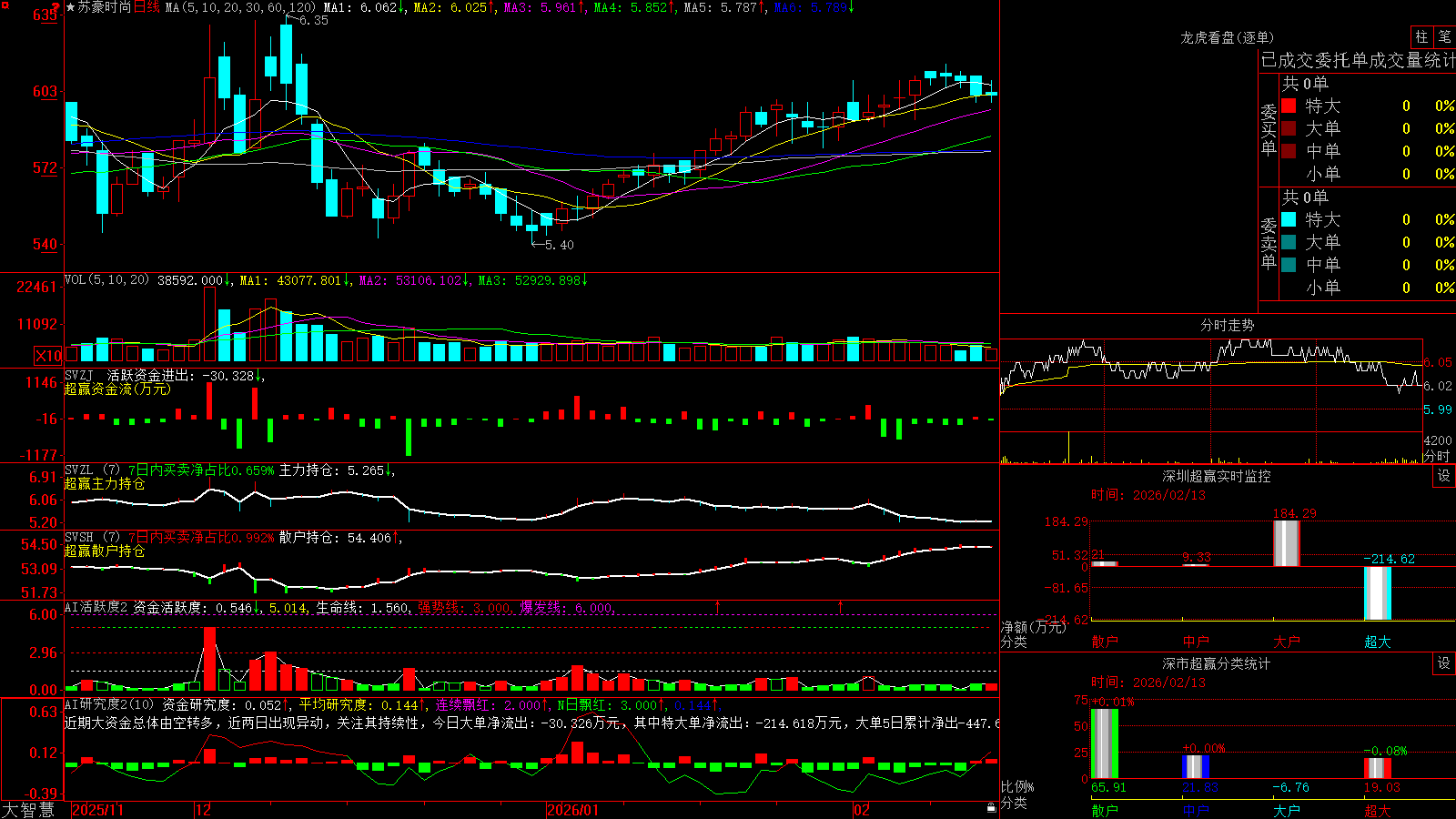This screenshot has width=1456, height=819.
Task: Open 设 settings for 深市超赢分类统计
Action: [1444, 664]
